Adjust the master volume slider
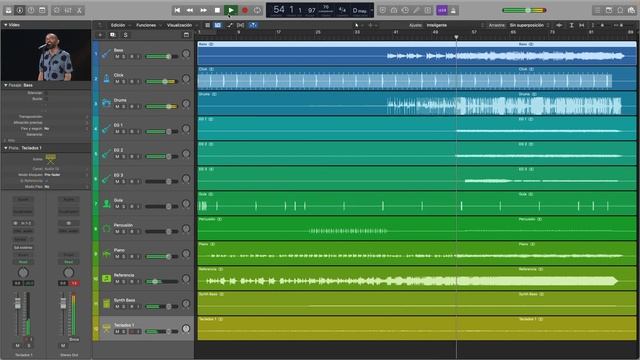Image resolution: width=640 pixels, height=360 pixels. pyautogui.click(x=525, y=10)
